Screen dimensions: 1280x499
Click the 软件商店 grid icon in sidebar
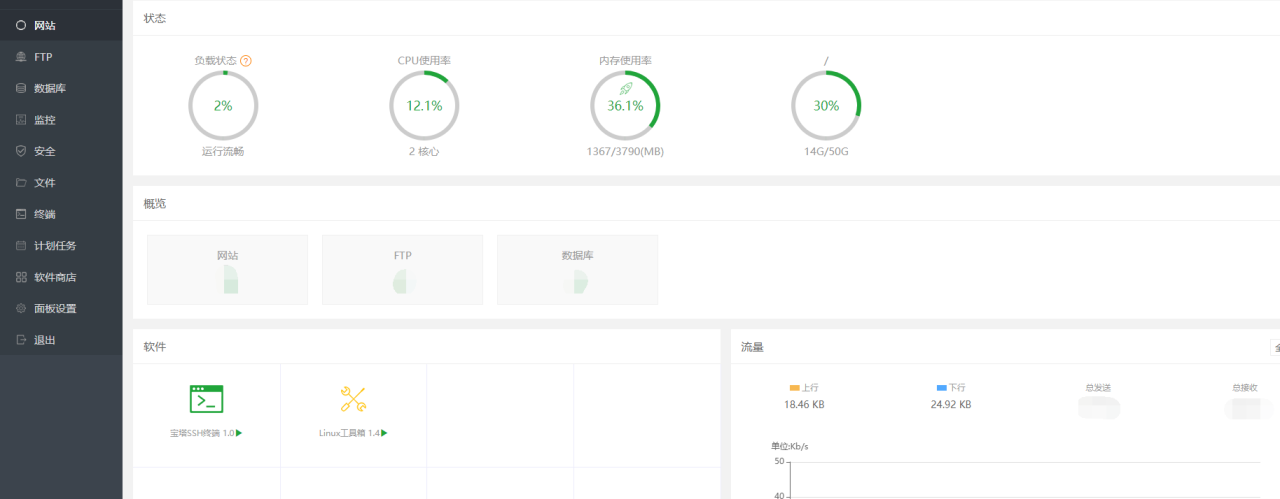coord(21,277)
